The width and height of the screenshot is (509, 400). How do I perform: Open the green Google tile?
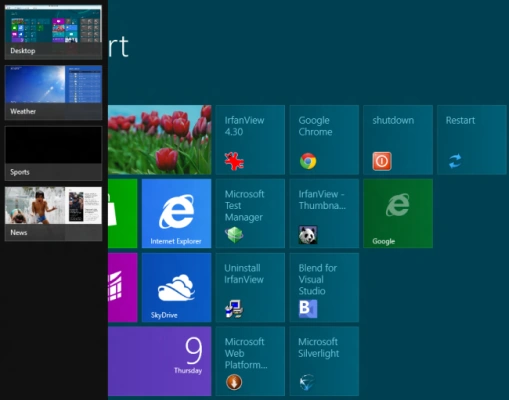[x=398, y=213]
